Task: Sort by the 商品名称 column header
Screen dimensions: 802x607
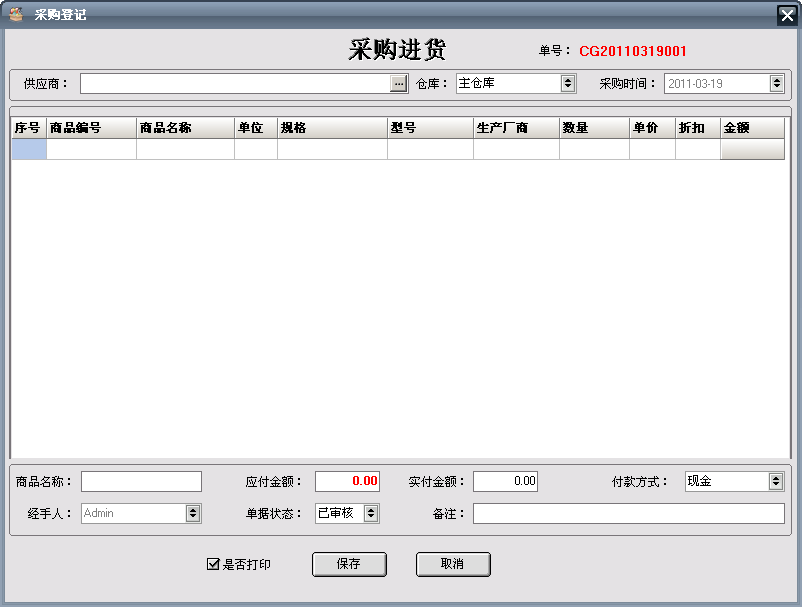Action: [185, 128]
